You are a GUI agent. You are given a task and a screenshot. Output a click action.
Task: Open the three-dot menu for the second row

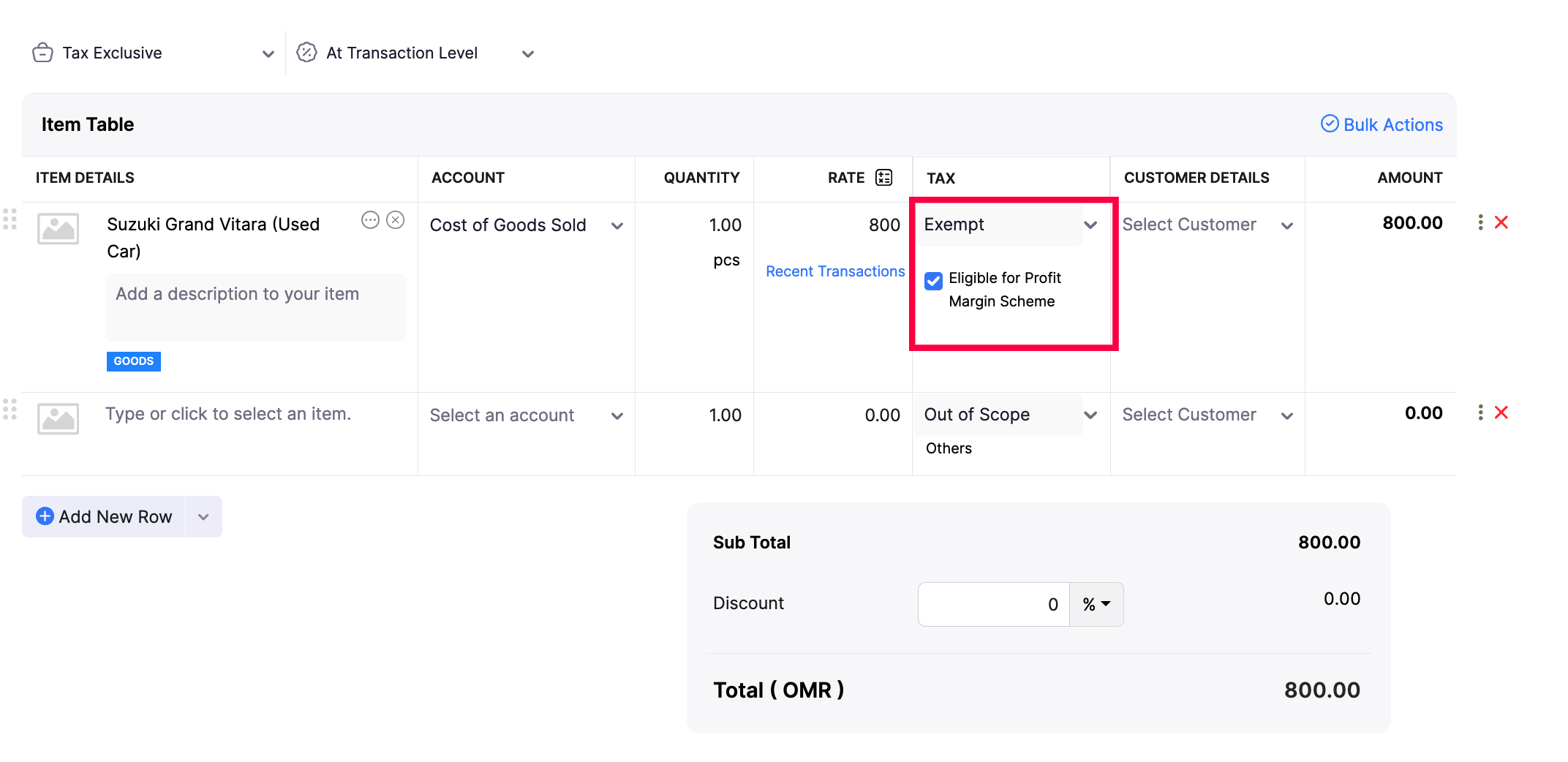tap(1480, 412)
